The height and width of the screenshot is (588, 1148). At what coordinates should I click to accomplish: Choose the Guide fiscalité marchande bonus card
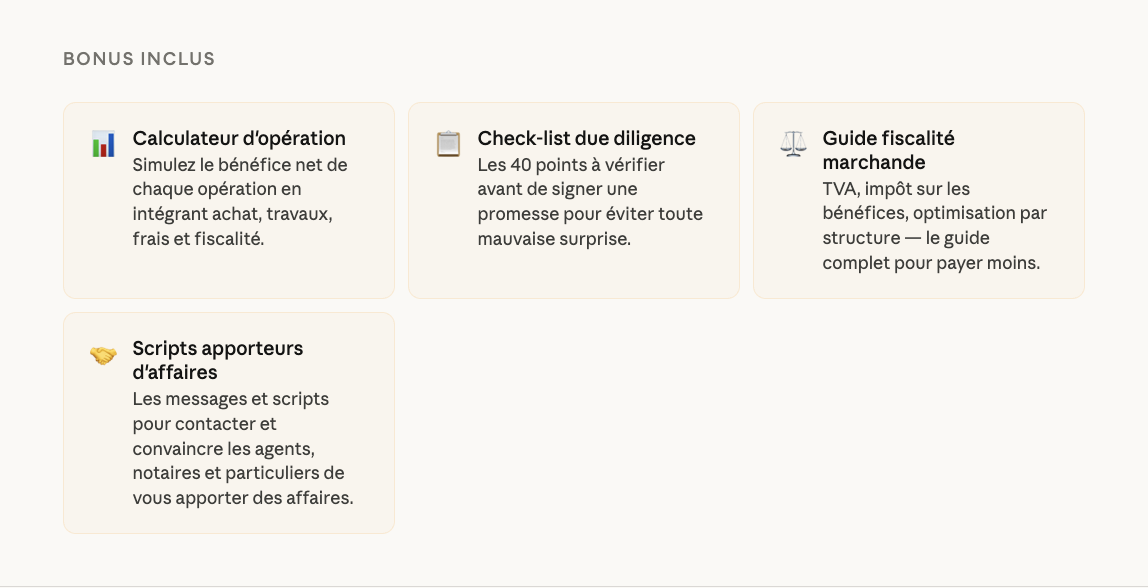point(919,285)
